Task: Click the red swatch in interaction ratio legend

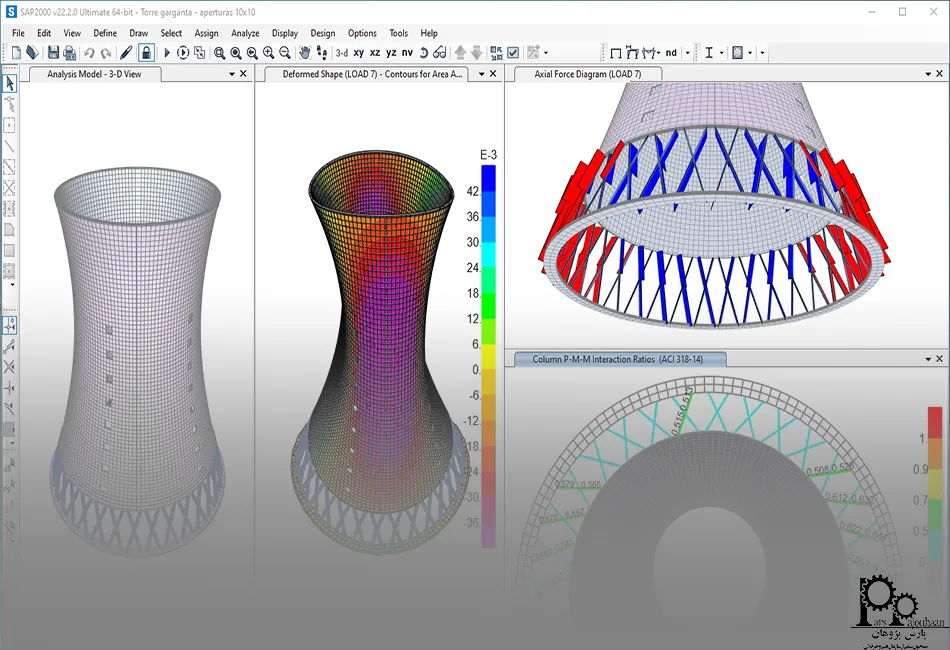Action: 934,420
